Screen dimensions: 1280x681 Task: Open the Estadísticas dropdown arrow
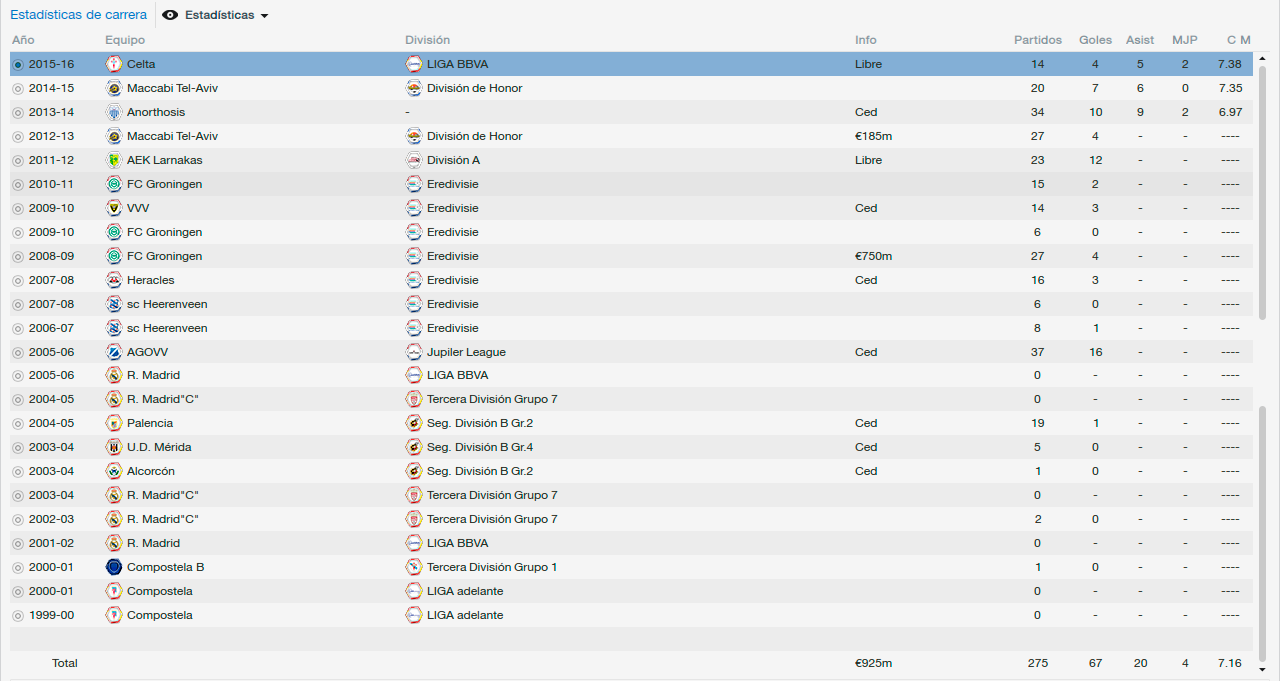click(264, 16)
